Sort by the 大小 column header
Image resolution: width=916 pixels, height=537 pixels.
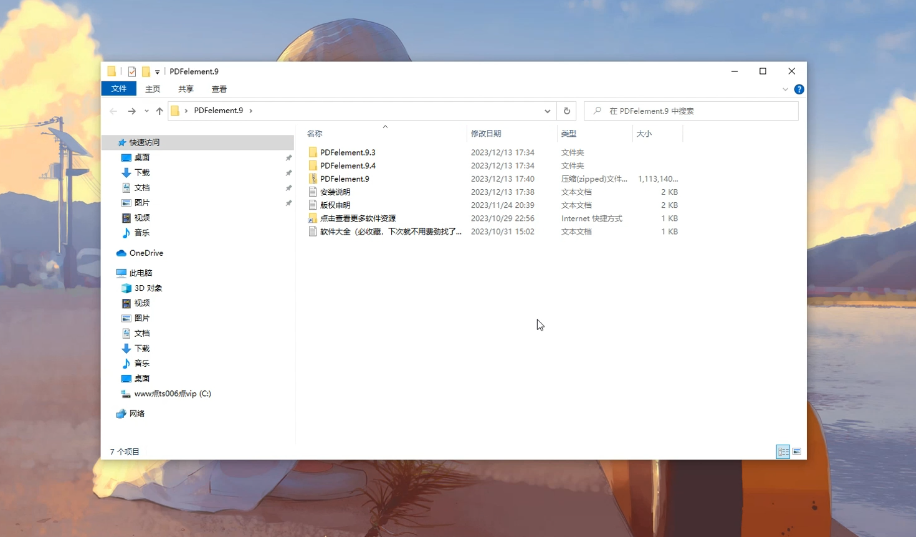tap(644, 134)
